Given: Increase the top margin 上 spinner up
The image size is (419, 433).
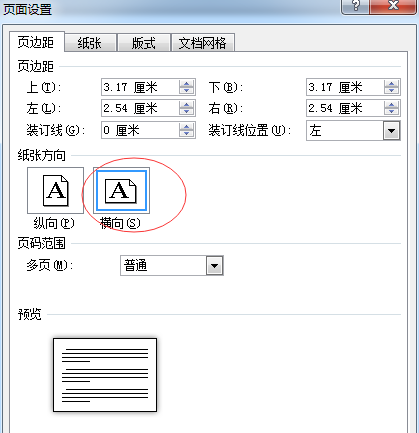Looking at the screenshot, I should [187, 84].
